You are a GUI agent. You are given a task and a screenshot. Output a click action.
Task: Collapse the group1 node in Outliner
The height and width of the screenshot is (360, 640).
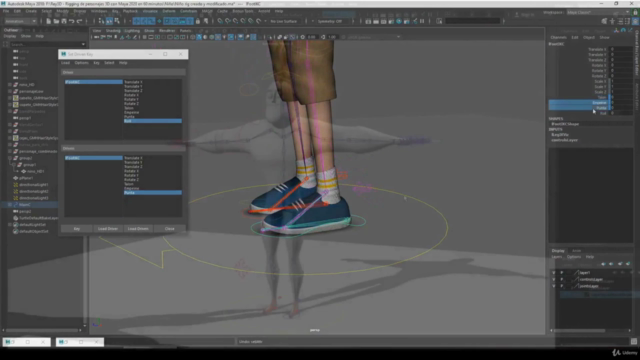[x=14, y=164]
